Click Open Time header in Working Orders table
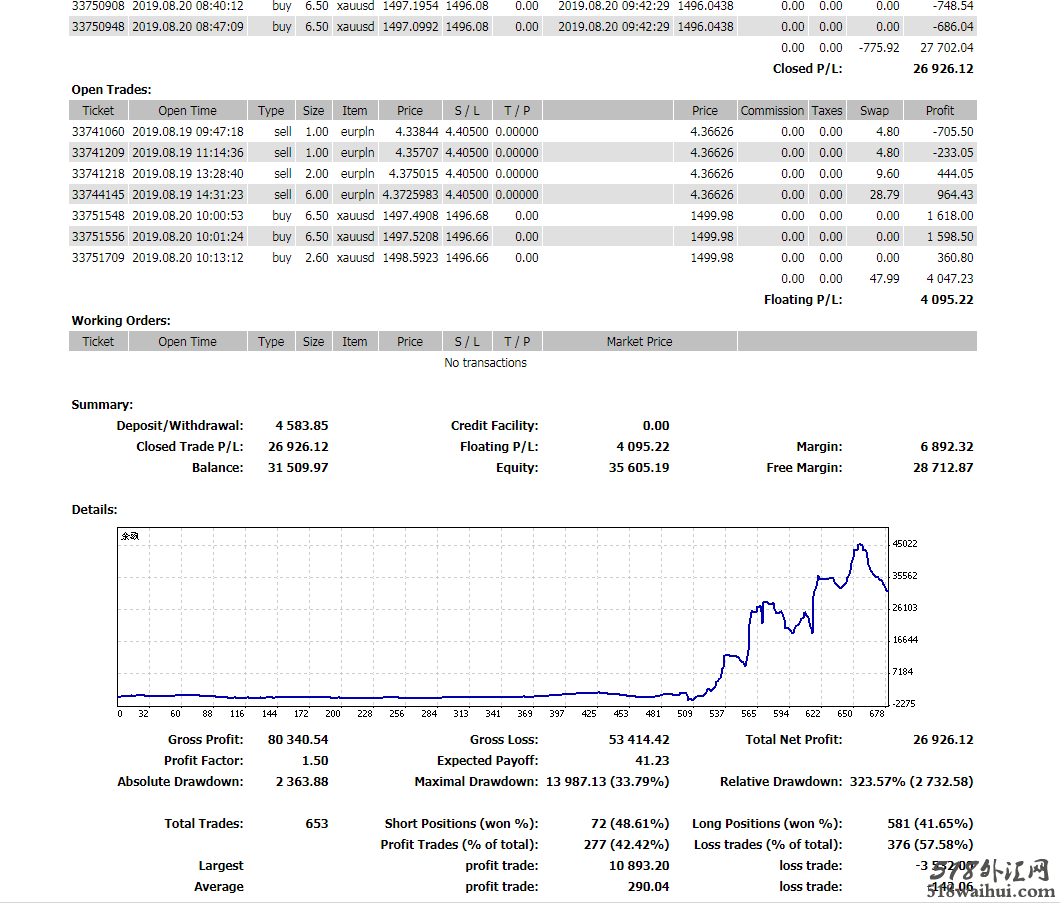The image size is (1060, 903). (187, 342)
